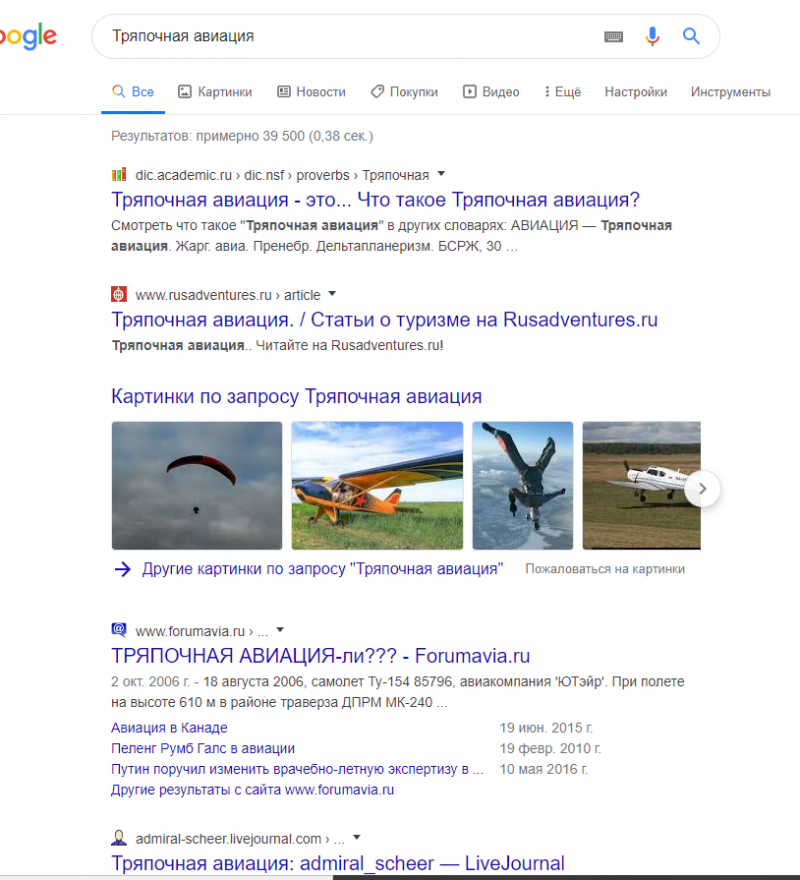The width and height of the screenshot is (800, 880).
Task: Open the Ещё menu
Action: 562,92
